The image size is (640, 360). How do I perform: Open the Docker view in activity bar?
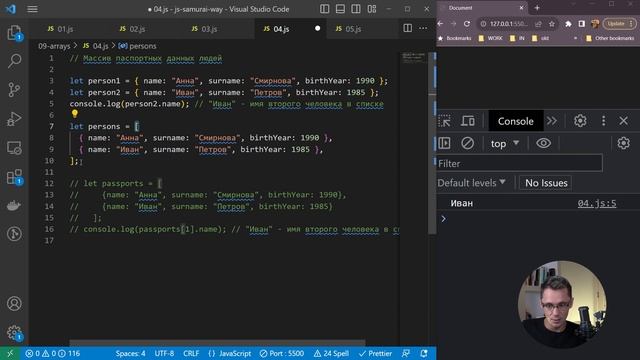14,205
